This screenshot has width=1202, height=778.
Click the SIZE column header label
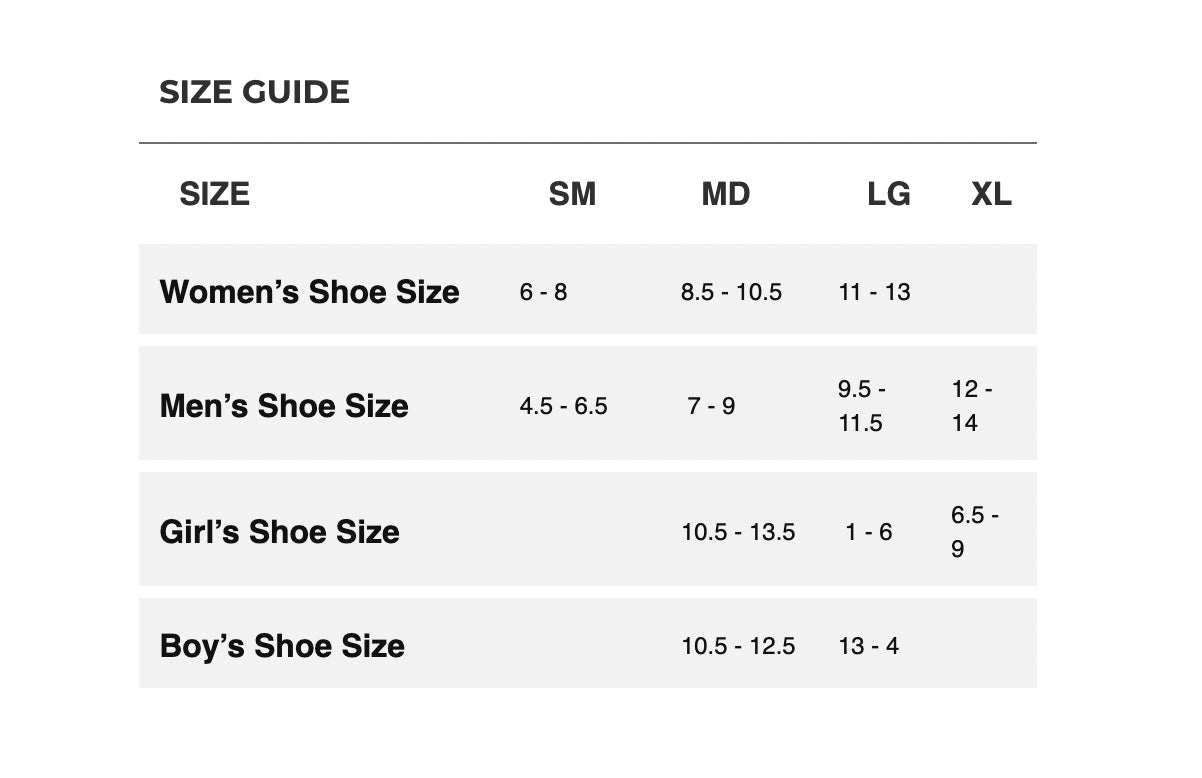coord(214,194)
